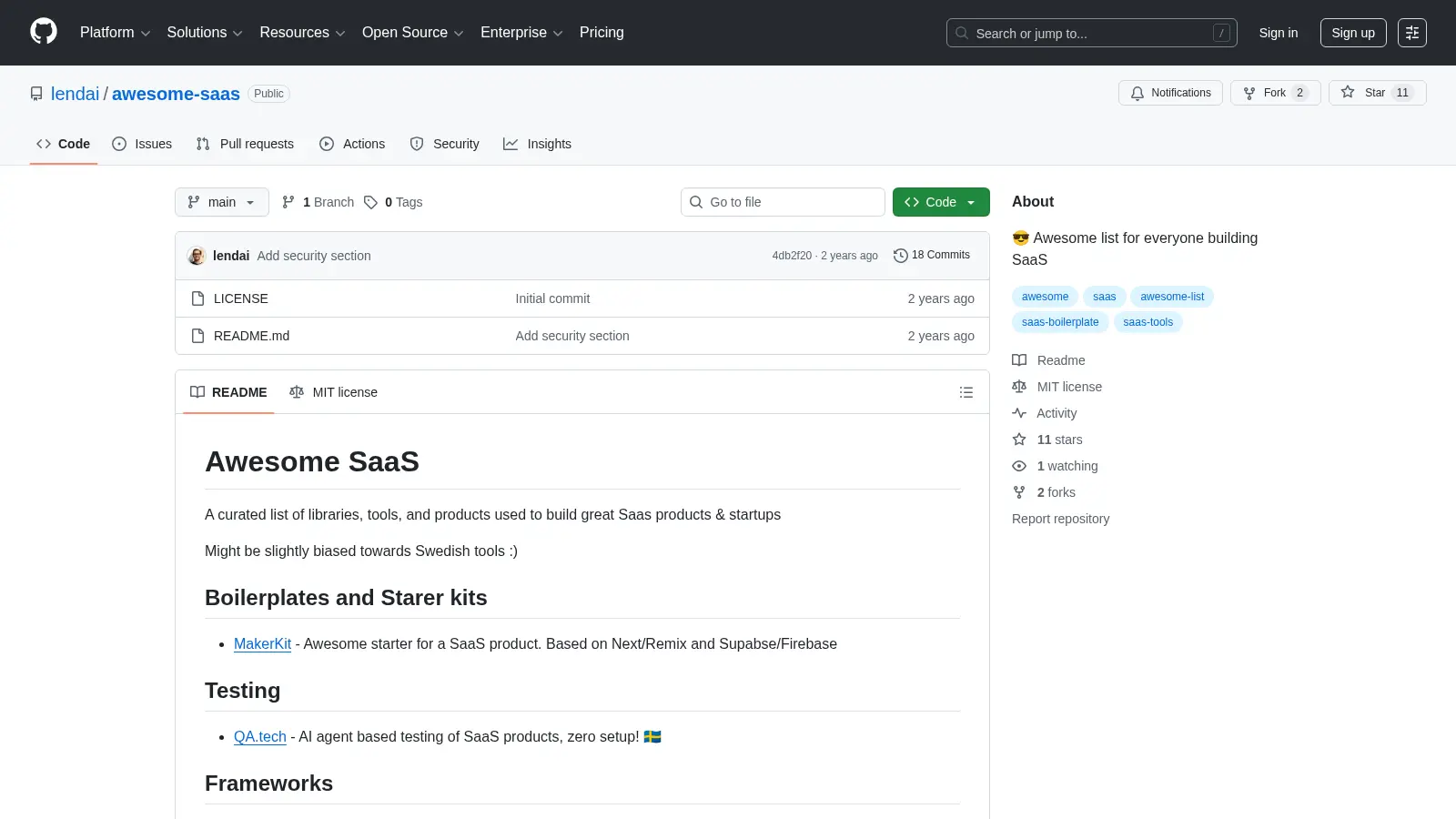The image size is (1456, 819).
Task: Expand the Solutions menu
Action: point(205,33)
